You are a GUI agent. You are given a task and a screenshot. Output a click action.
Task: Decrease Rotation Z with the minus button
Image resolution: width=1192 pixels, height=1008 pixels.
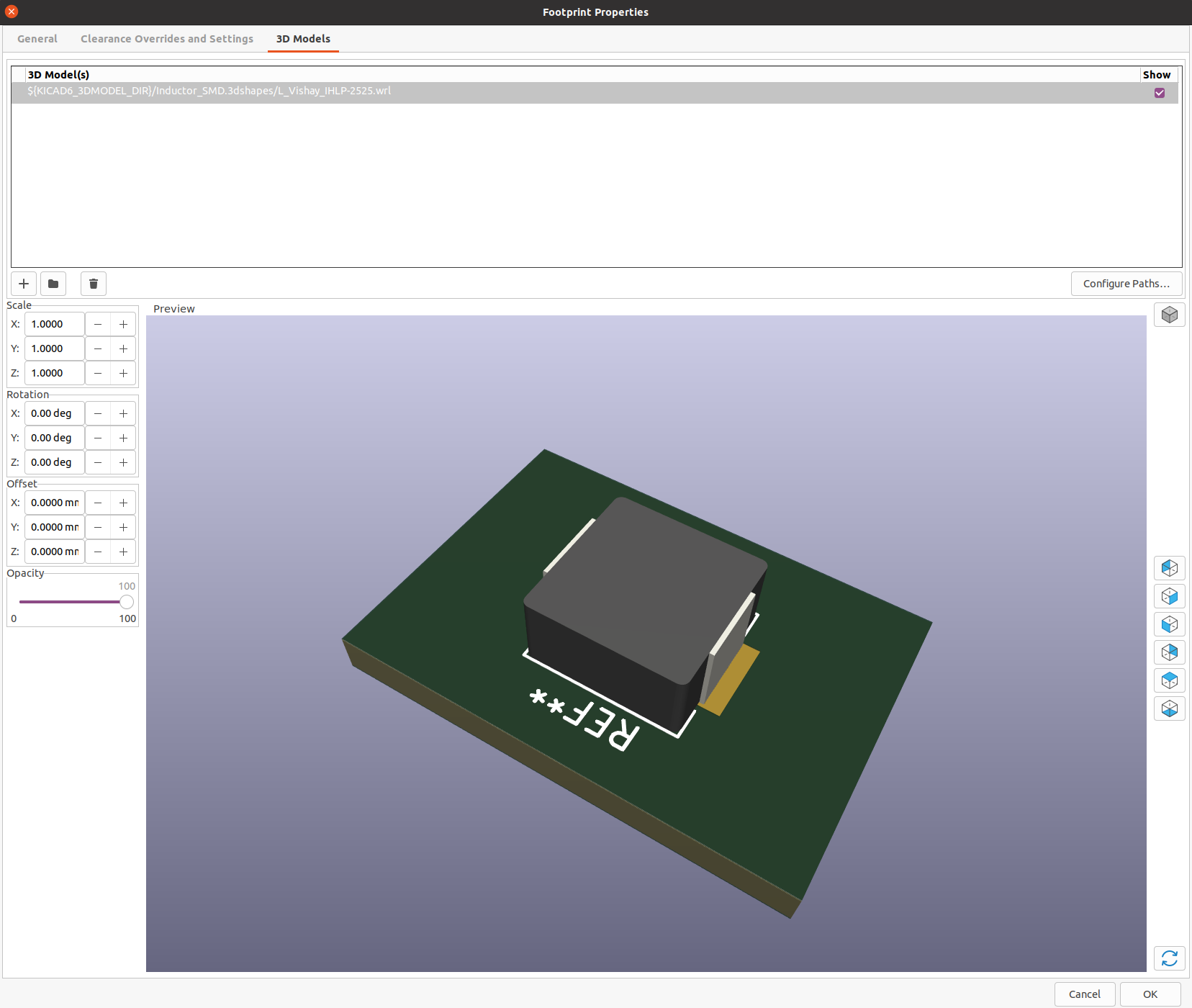pyautogui.click(x=98, y=463)
